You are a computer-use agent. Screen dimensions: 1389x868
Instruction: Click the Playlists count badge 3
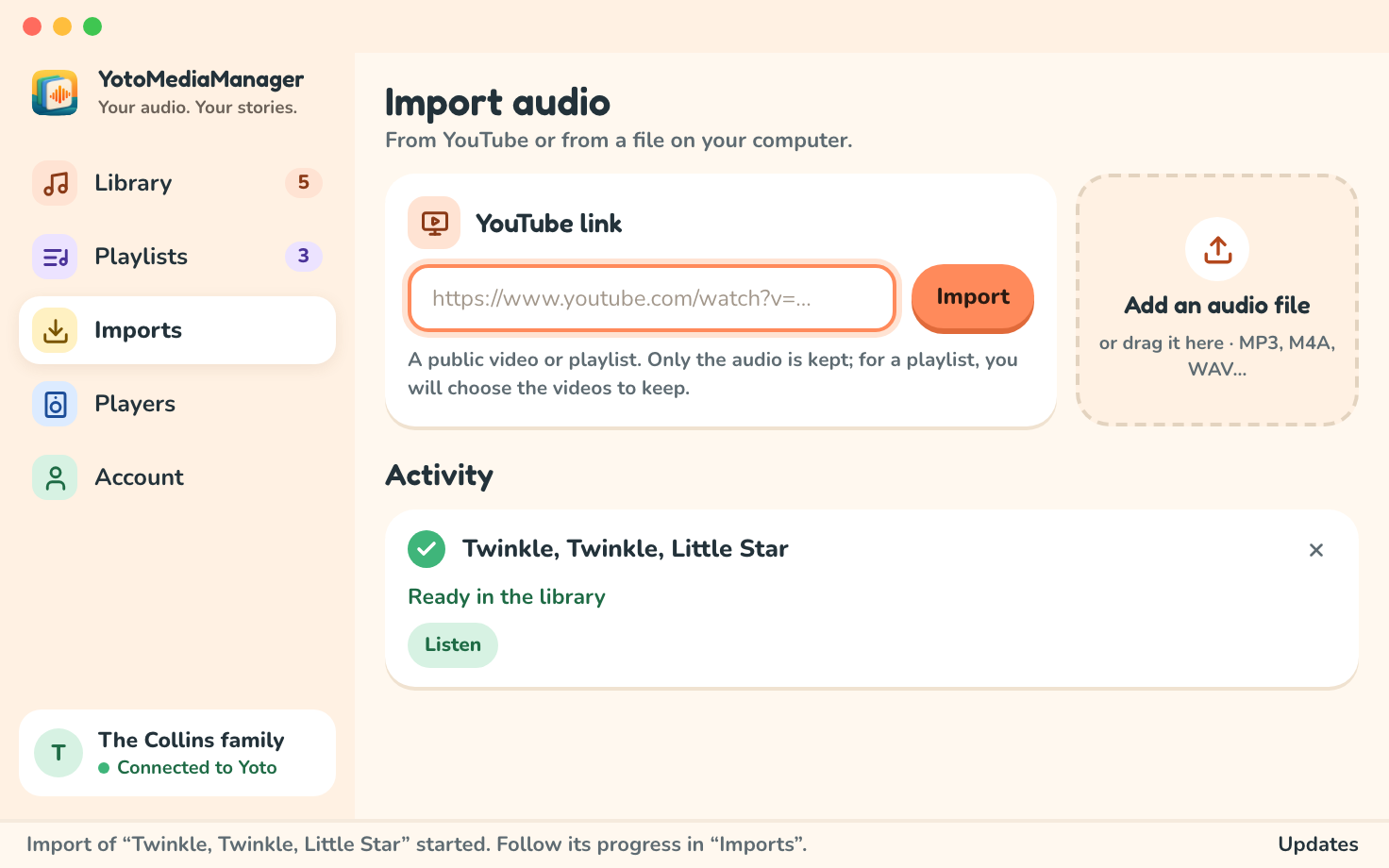304,256
